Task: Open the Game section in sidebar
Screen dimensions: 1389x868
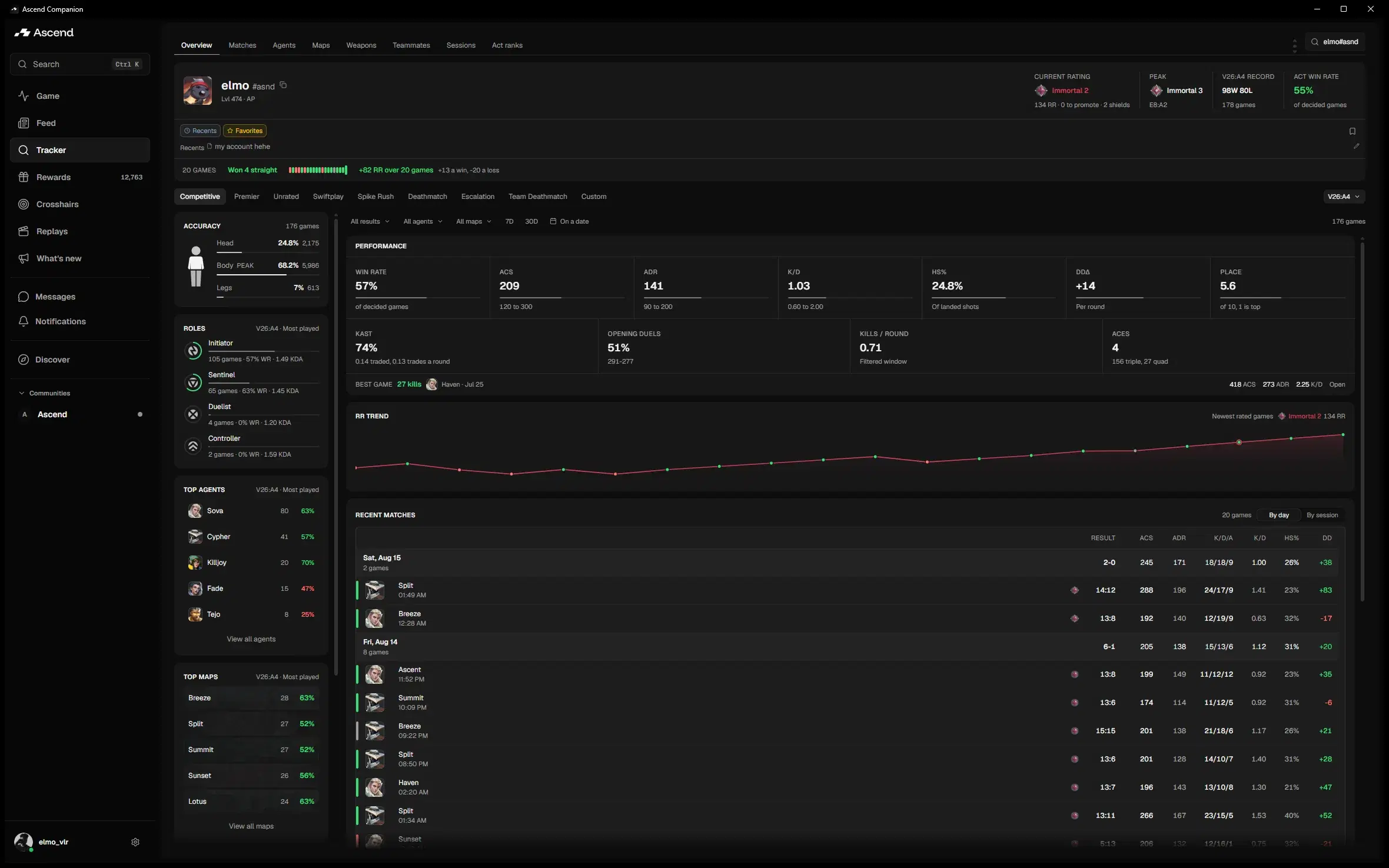Action: pyautogui.click(x=80, y=96)
